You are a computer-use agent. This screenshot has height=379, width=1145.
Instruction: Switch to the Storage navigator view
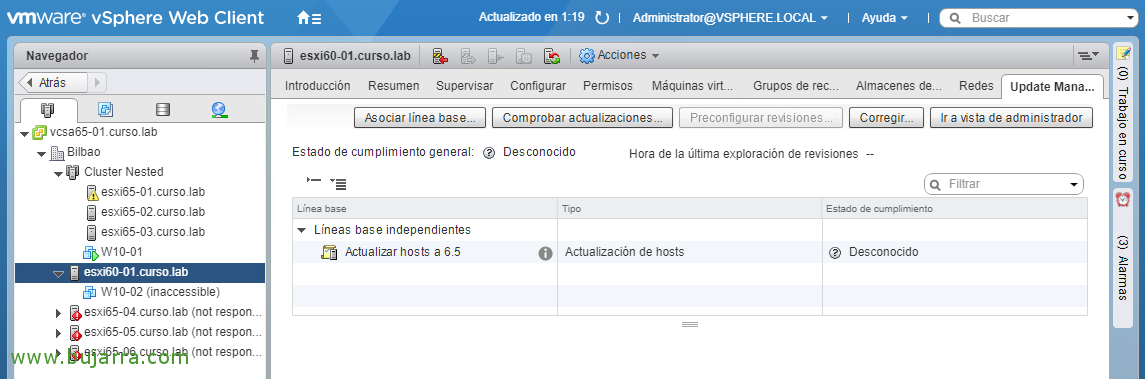163,110
